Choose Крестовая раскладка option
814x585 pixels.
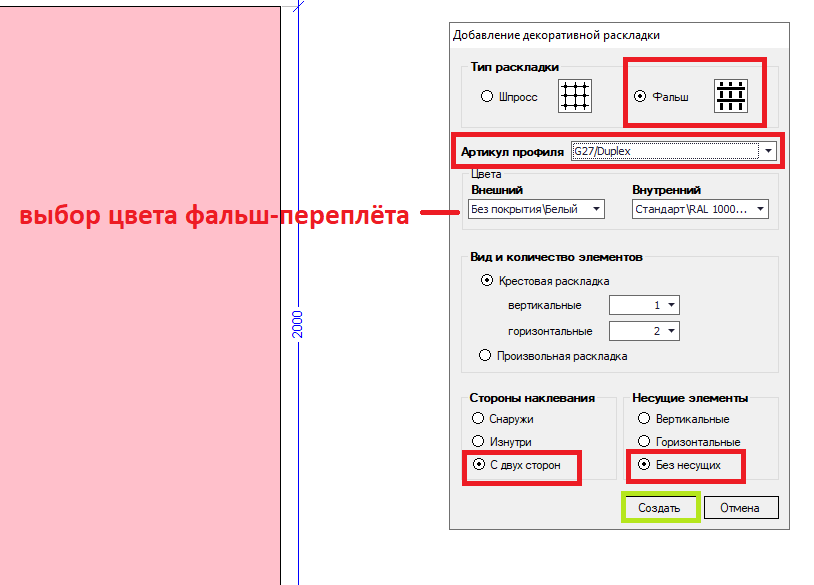487,281
